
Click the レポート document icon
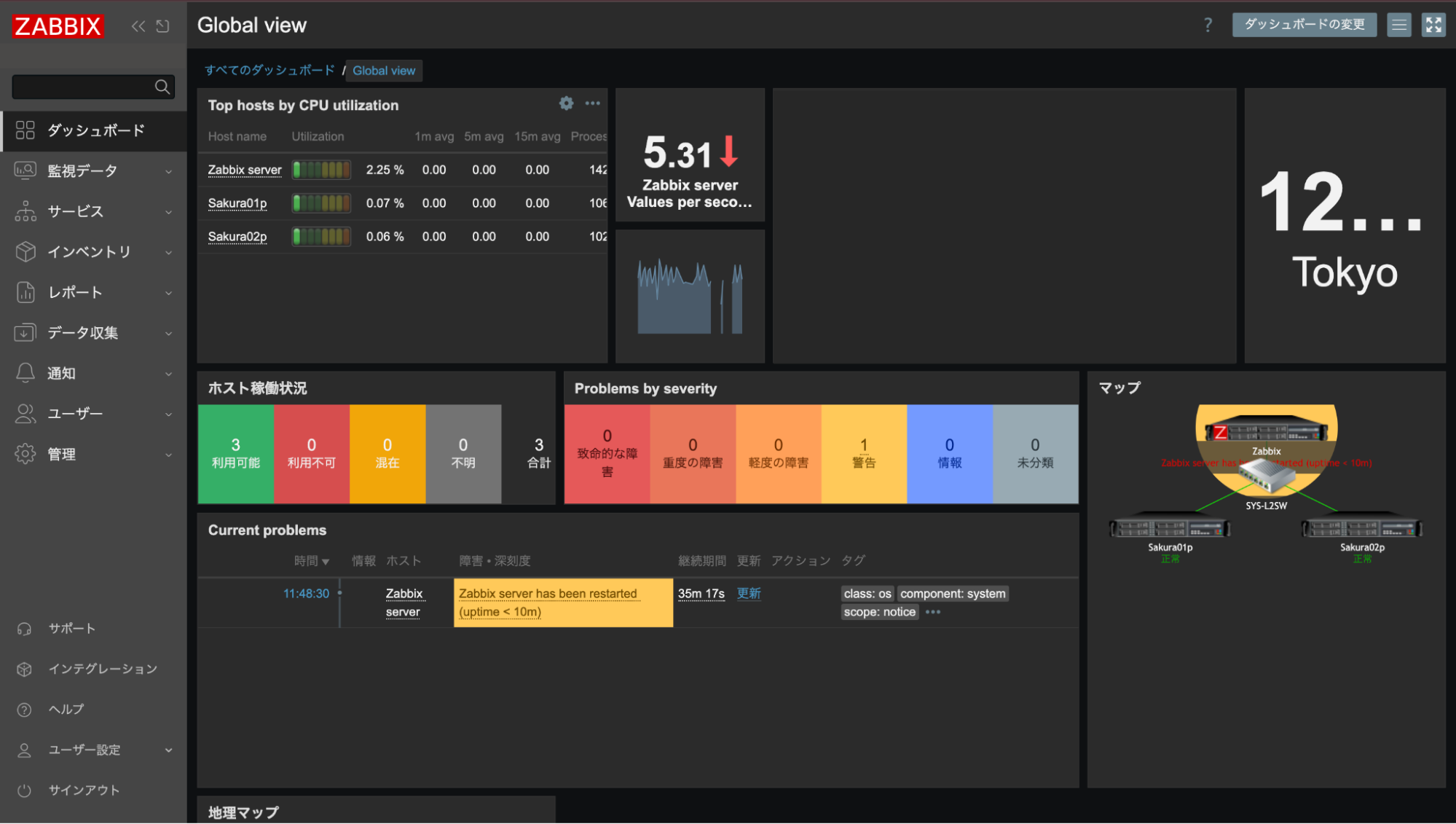point(25,292)
